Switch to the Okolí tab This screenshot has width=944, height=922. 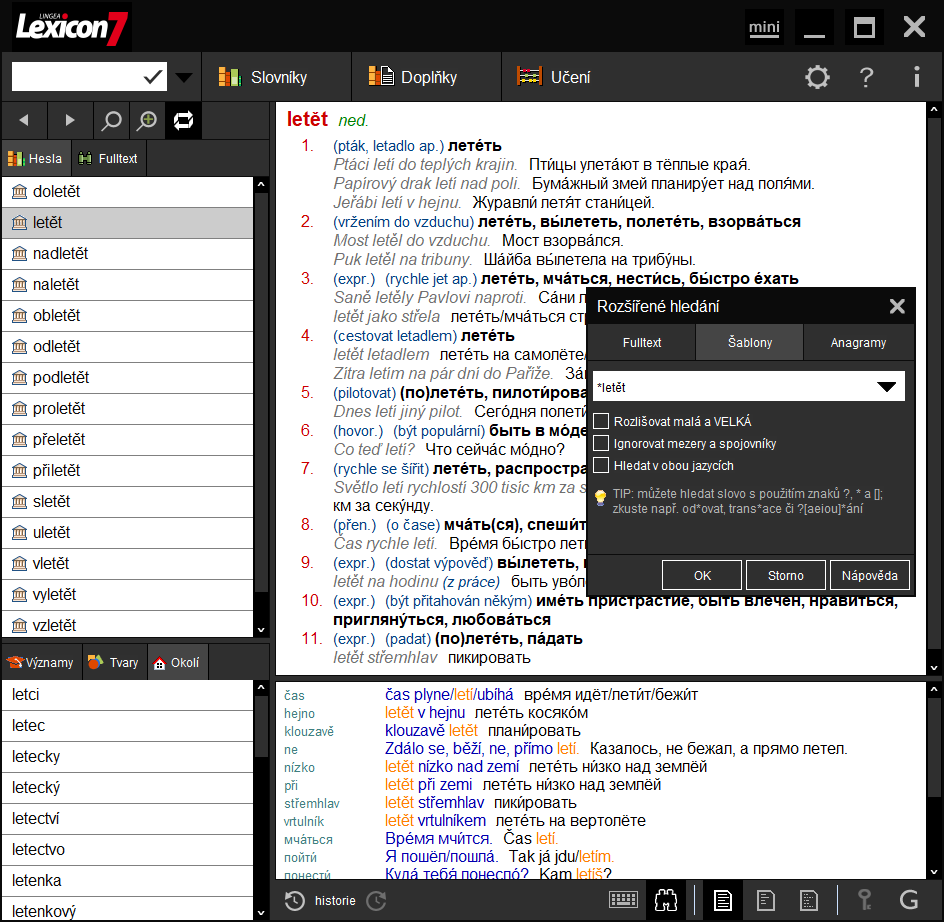pyautogui.click(x=178, y=662)
